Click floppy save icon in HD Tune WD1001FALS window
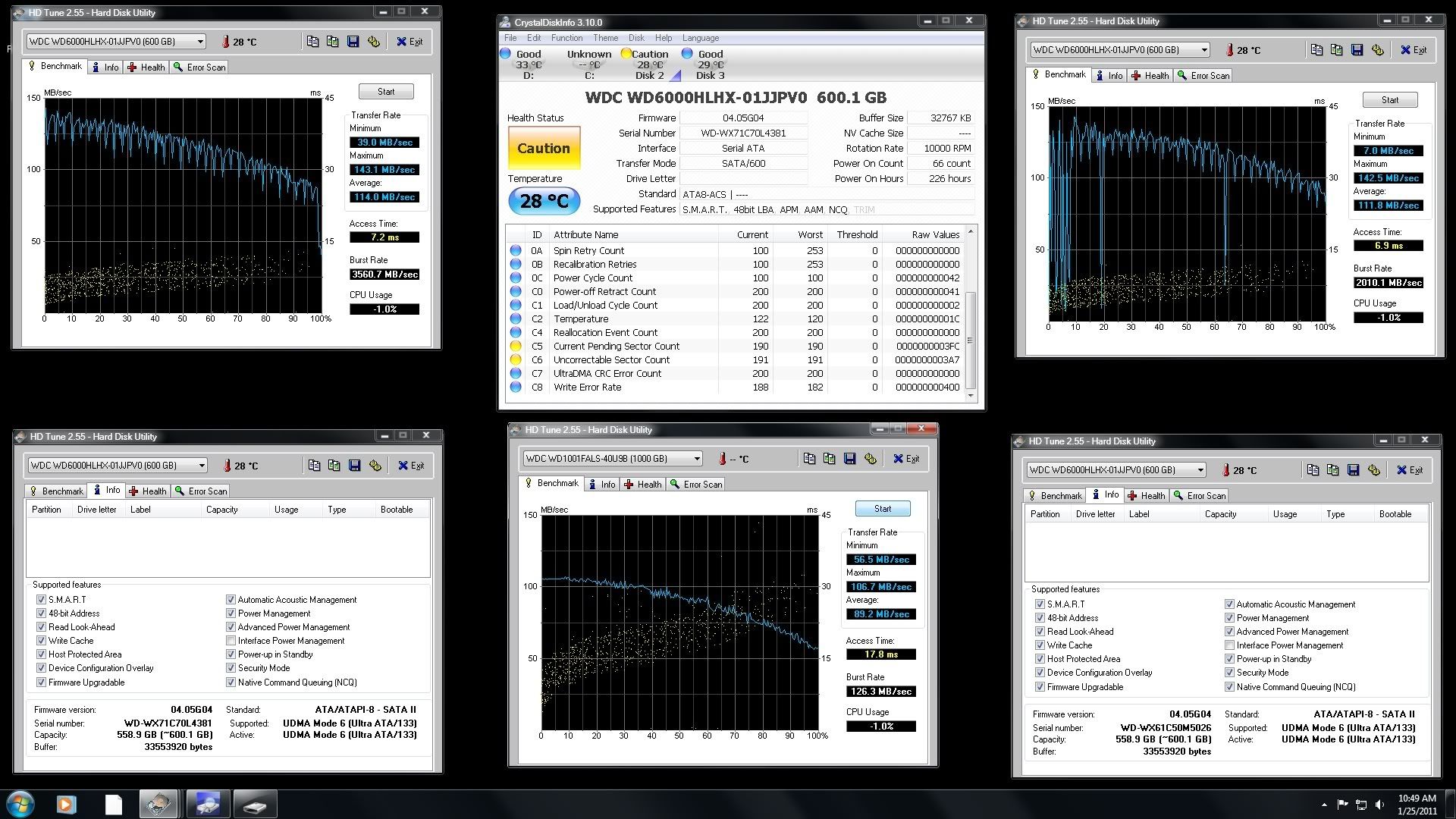 849,459
